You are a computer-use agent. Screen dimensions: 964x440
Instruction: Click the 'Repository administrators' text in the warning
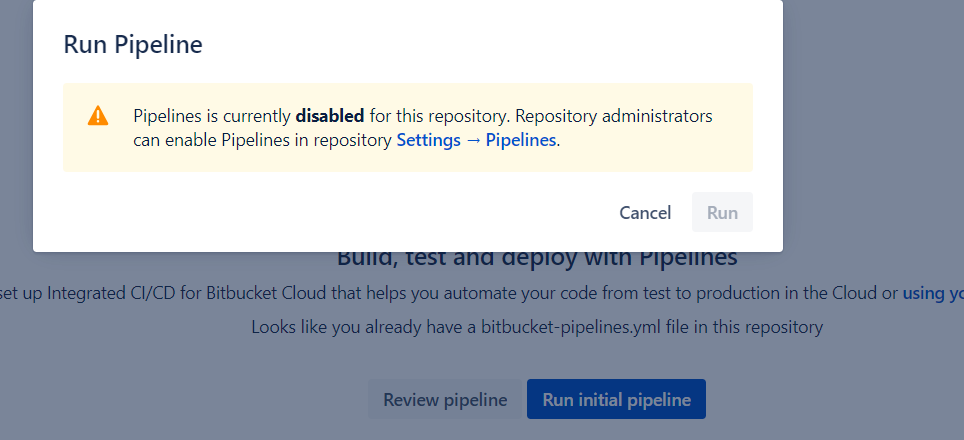click(614, 116)
